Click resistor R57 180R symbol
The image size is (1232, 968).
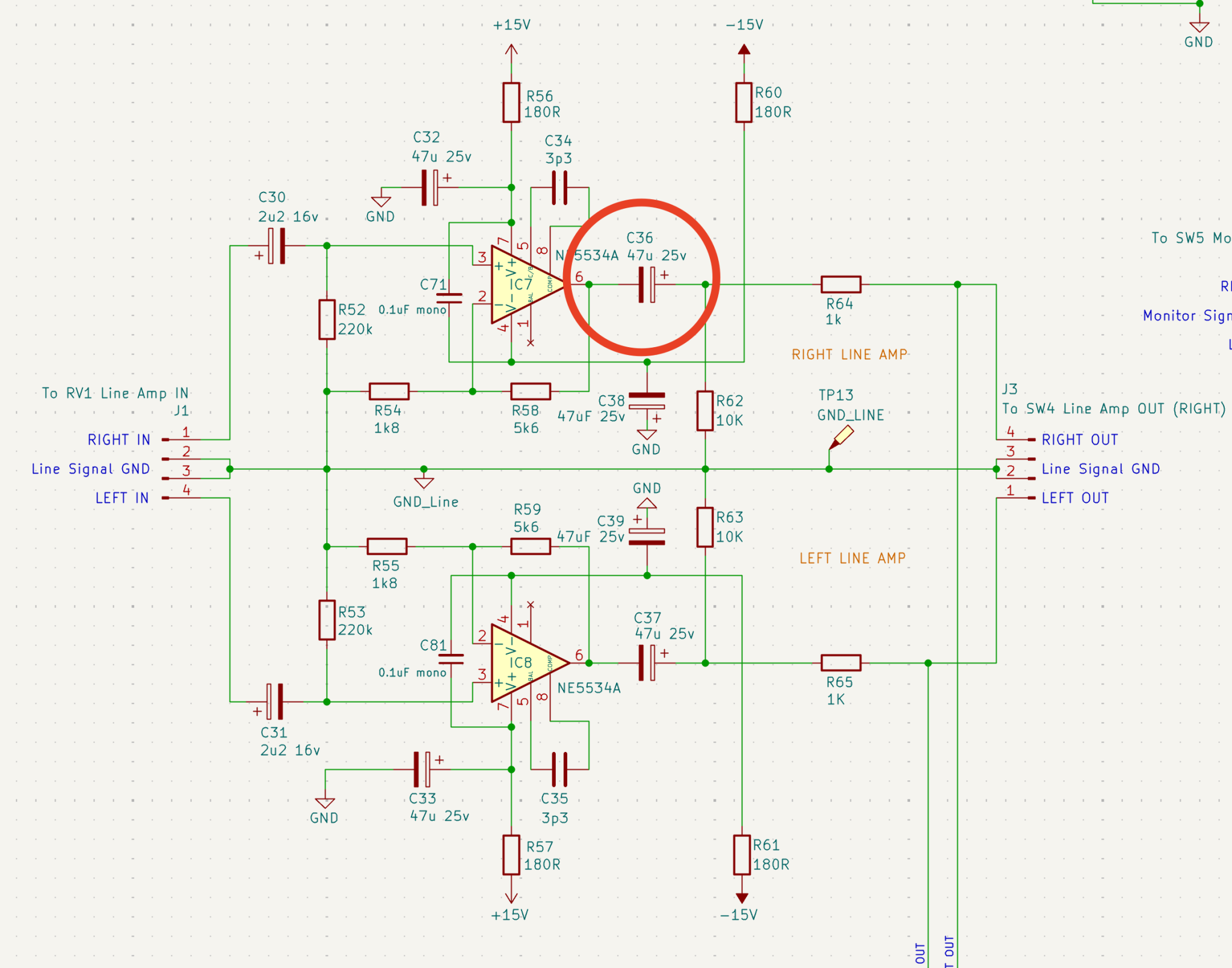click(x=511, y=855)
